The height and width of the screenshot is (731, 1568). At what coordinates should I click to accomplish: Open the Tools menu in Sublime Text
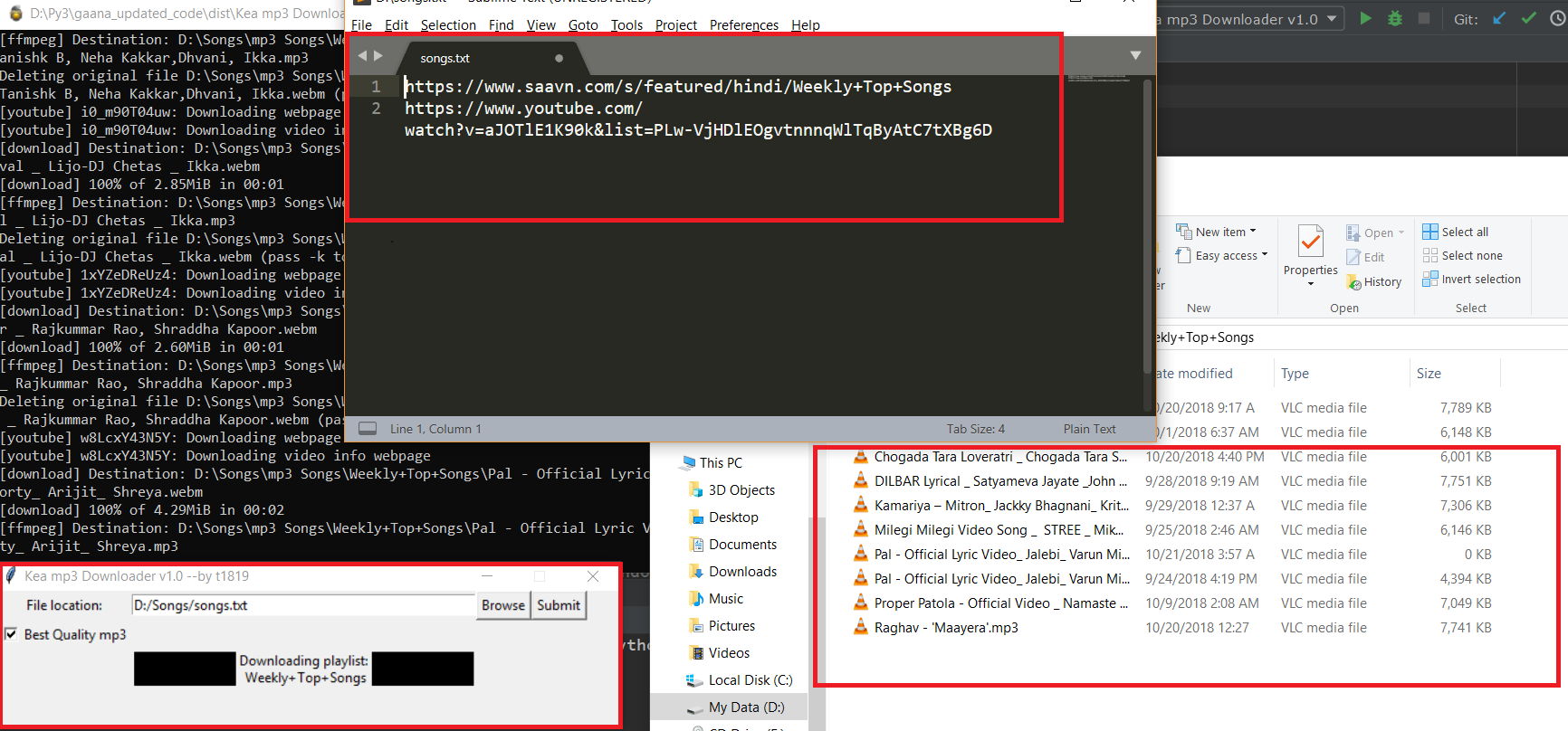(x=626, y=25)
